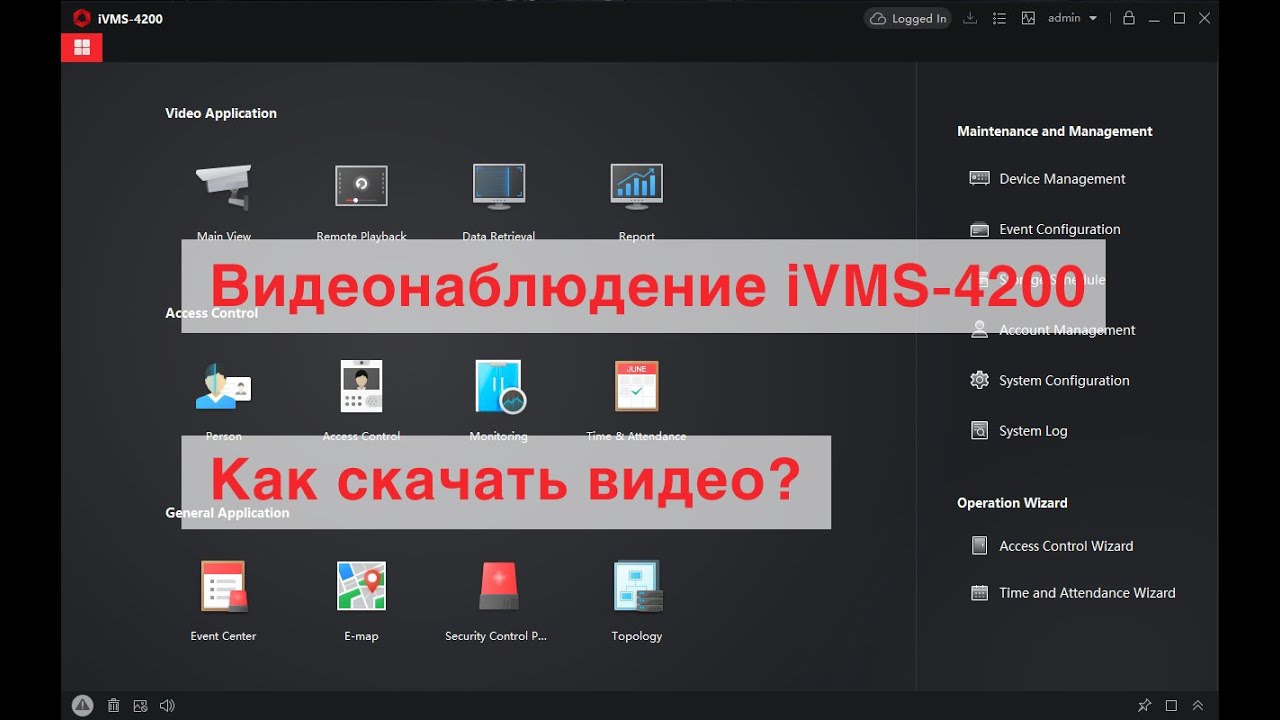Viewport: 1280px width, 720px height.
Task: Click the Maintenance and Management heading
Action: point(1055,131)
